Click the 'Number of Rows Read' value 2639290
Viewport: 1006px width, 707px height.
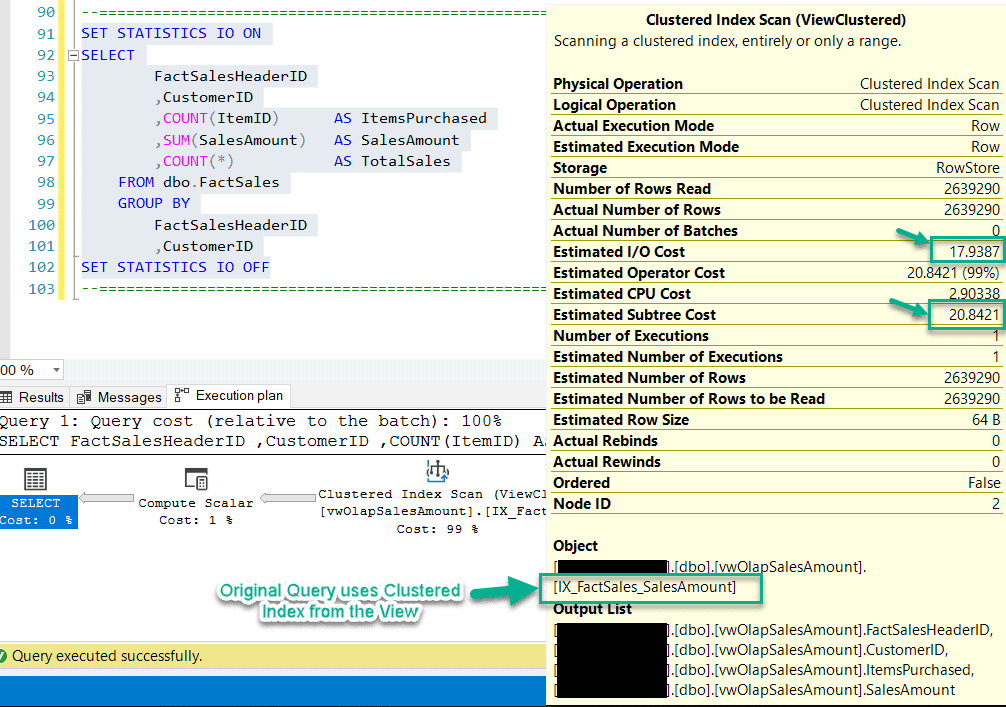click(x=971, y=189)
